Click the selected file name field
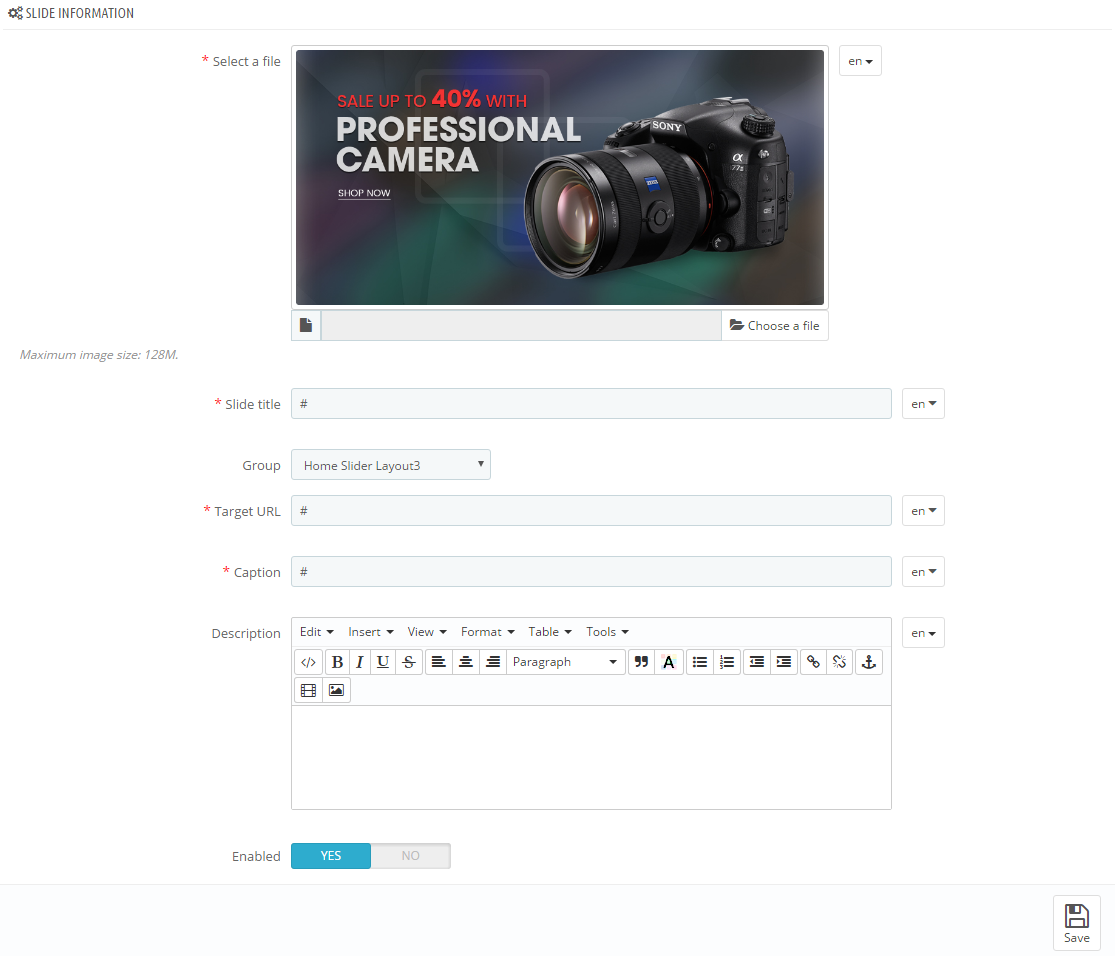1115x956 pixels. (521, 326)
